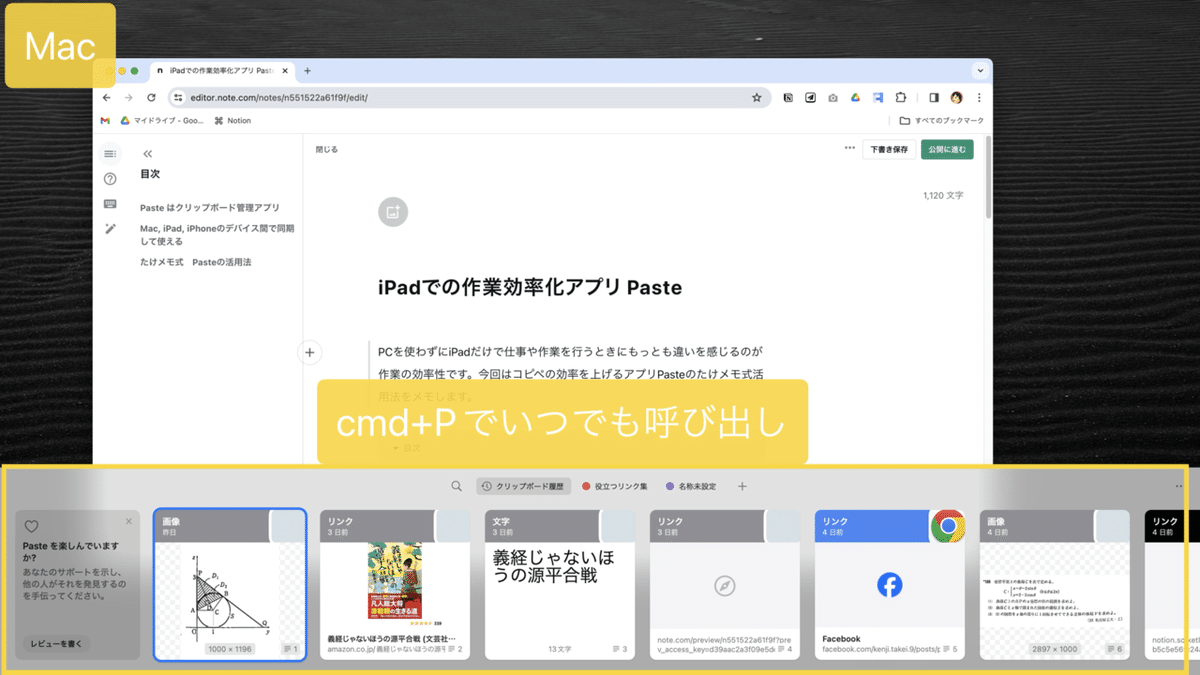Select the geometry diagram image clip
Screen dimensions: 1200x675
pyautogui.click(x=230, y=585)
